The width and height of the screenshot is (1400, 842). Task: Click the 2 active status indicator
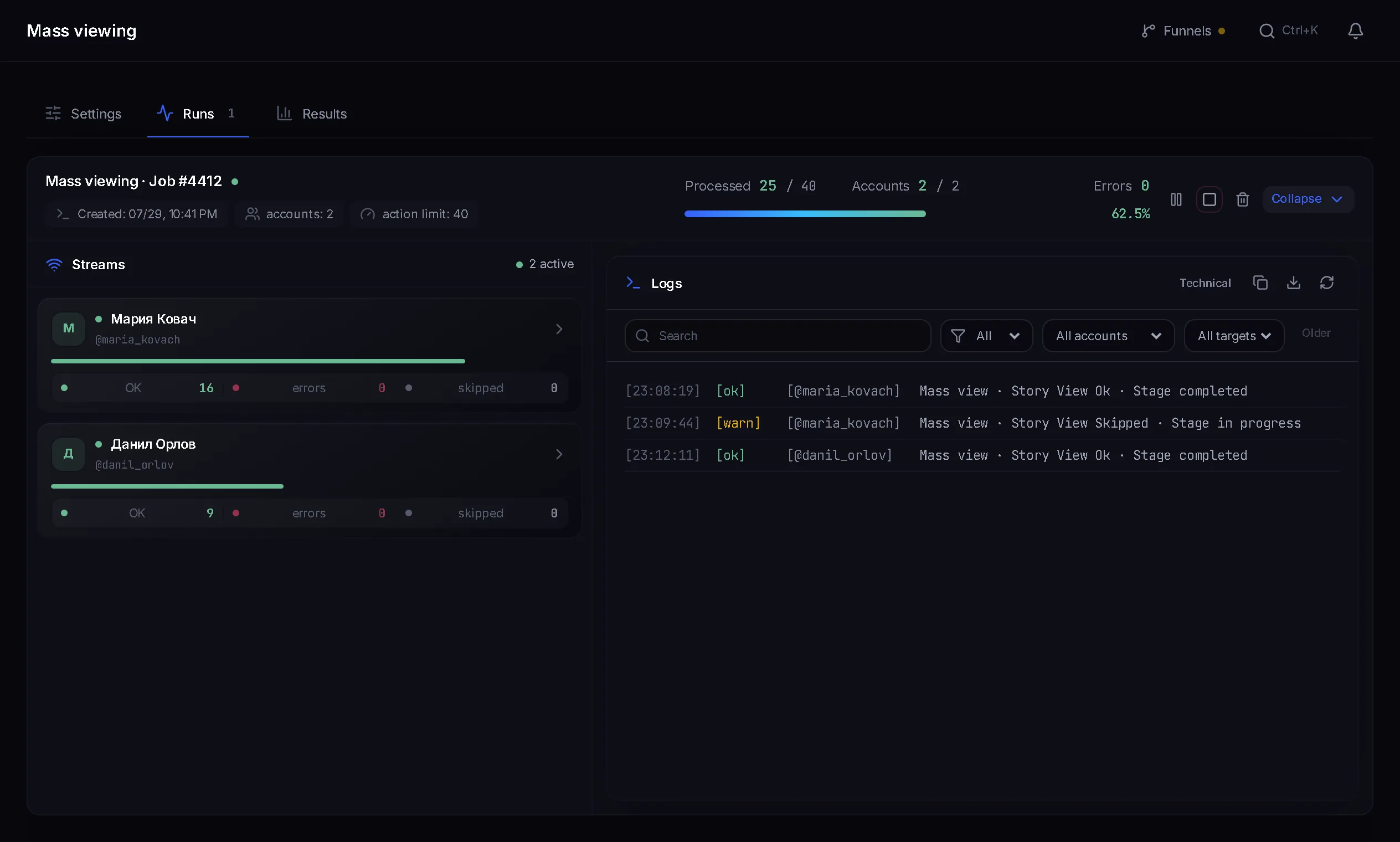point(544,264)
